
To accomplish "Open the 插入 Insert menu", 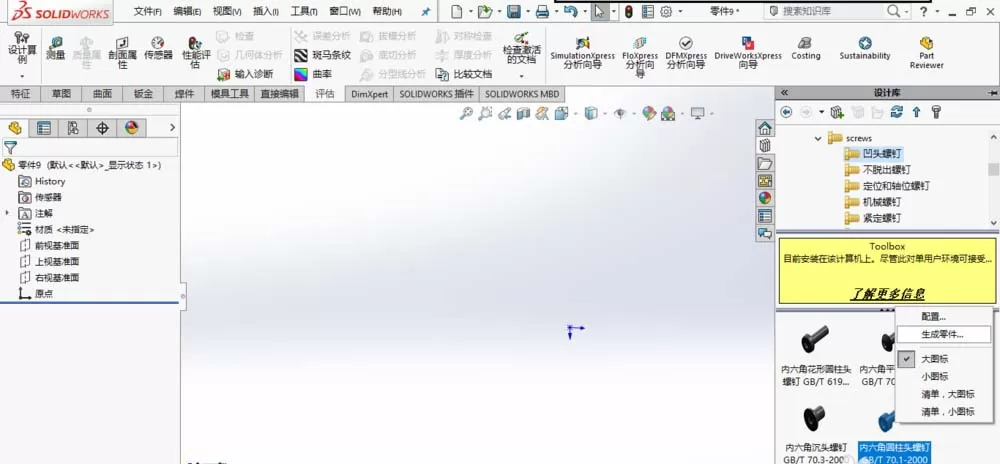I will click(266, 11).
